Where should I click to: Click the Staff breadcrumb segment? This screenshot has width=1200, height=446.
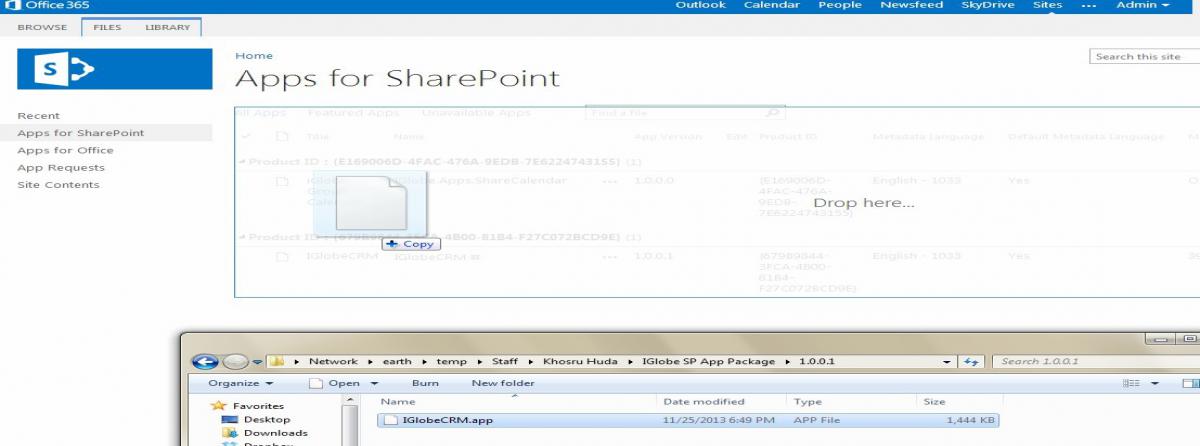click(x=505, y=361)
